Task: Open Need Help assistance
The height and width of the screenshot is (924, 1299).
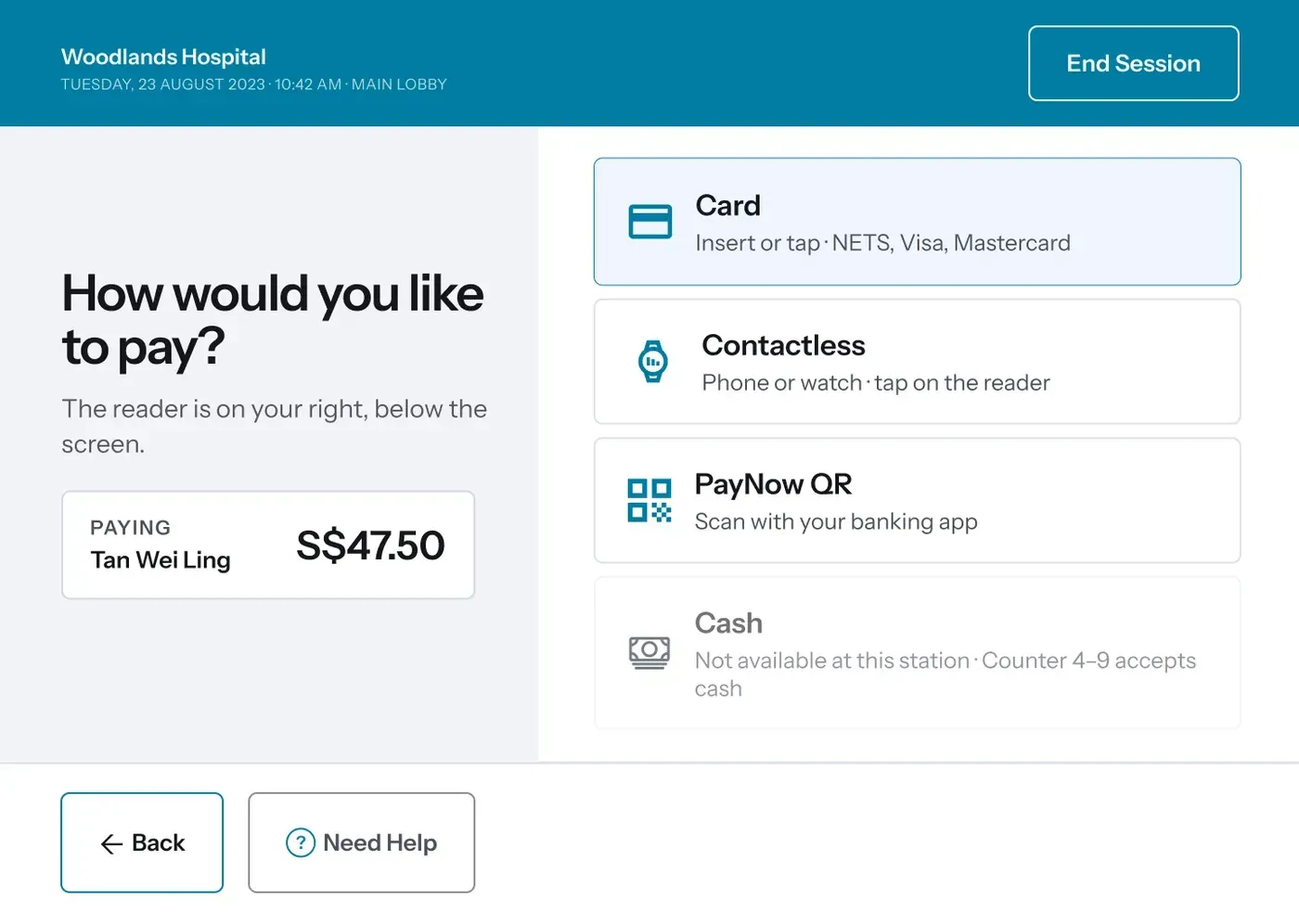Action: coord(361,842)
